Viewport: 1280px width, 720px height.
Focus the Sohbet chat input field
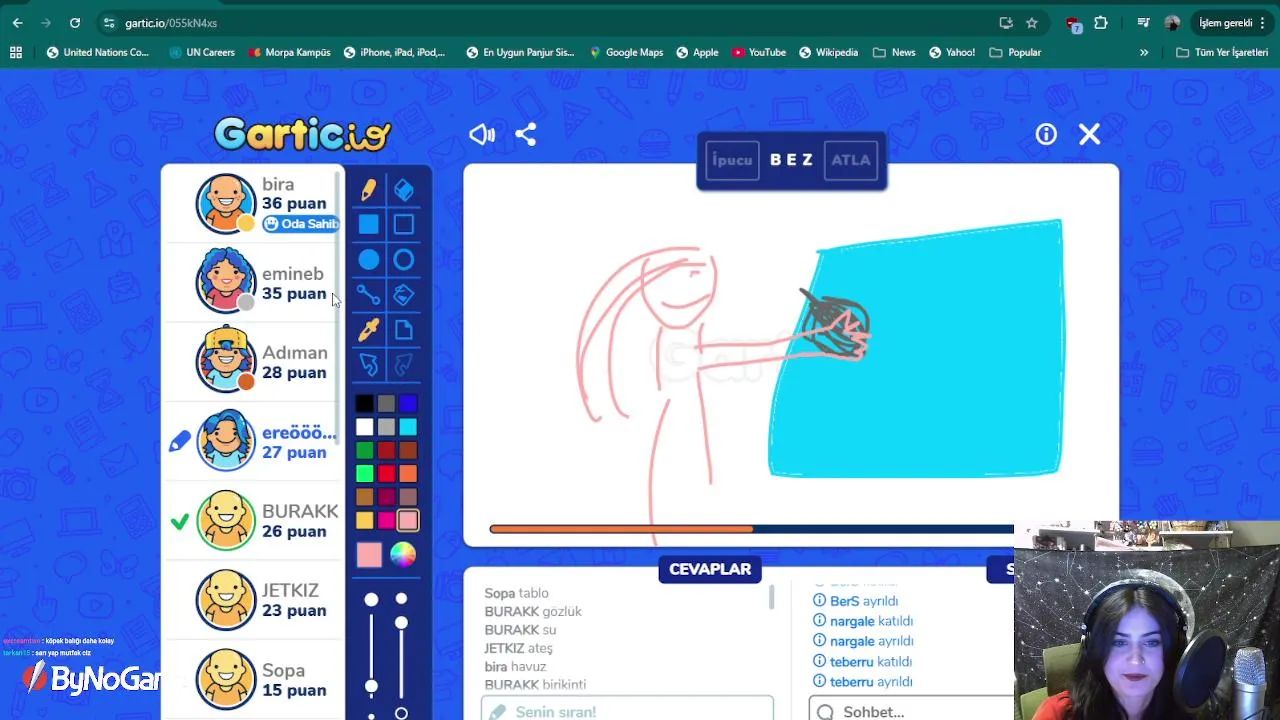(x=911, y=710)
